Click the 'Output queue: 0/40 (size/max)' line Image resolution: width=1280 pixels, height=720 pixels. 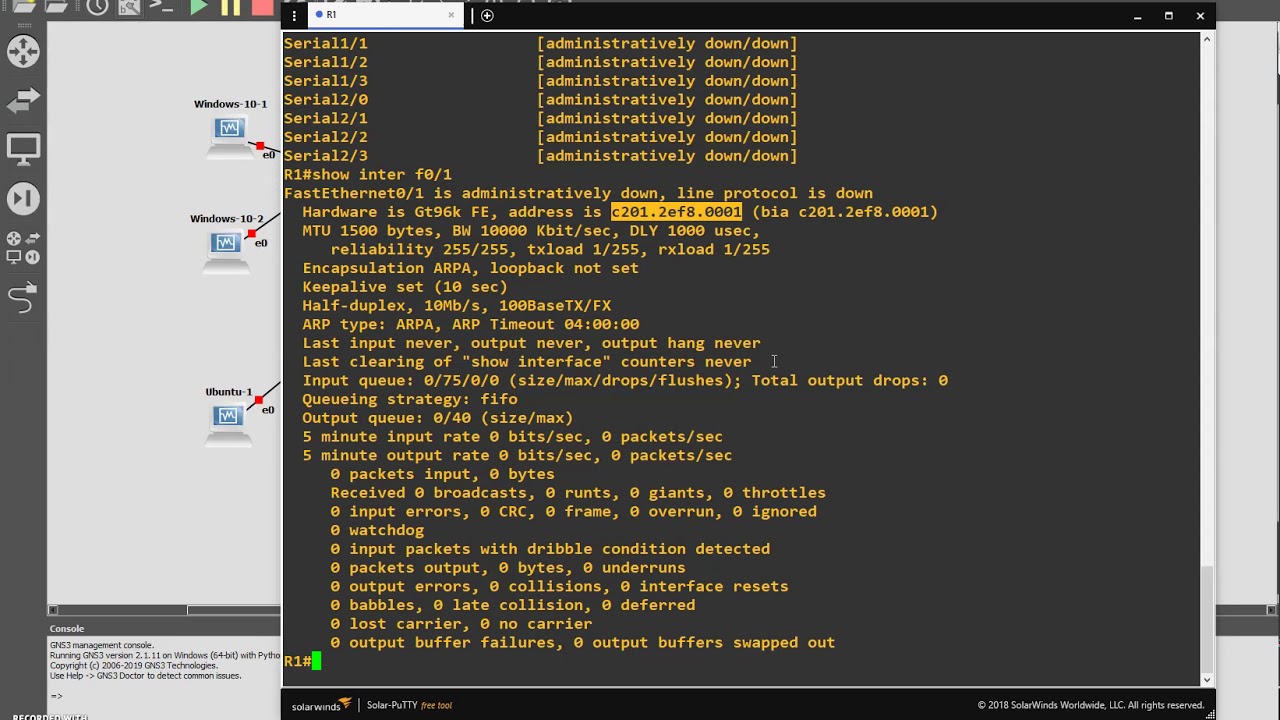pos(438,418)
